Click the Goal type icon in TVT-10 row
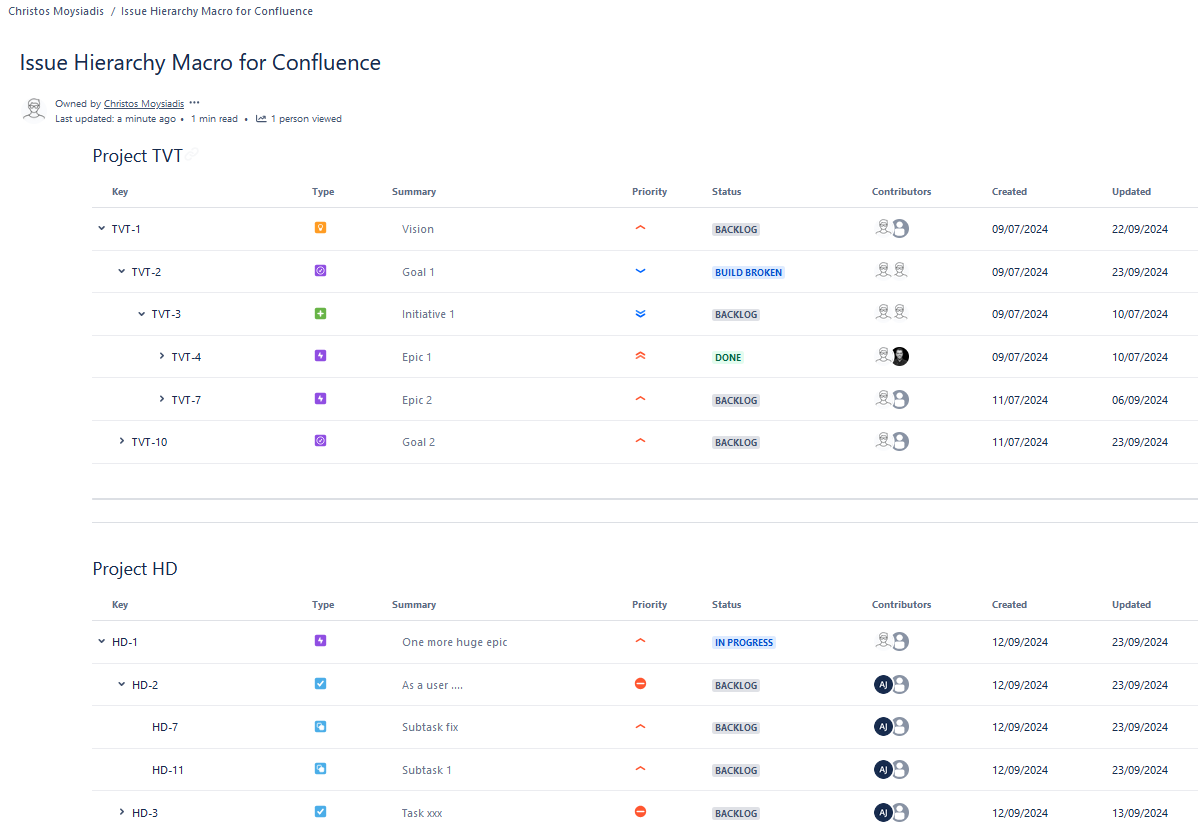 point(320,441)
